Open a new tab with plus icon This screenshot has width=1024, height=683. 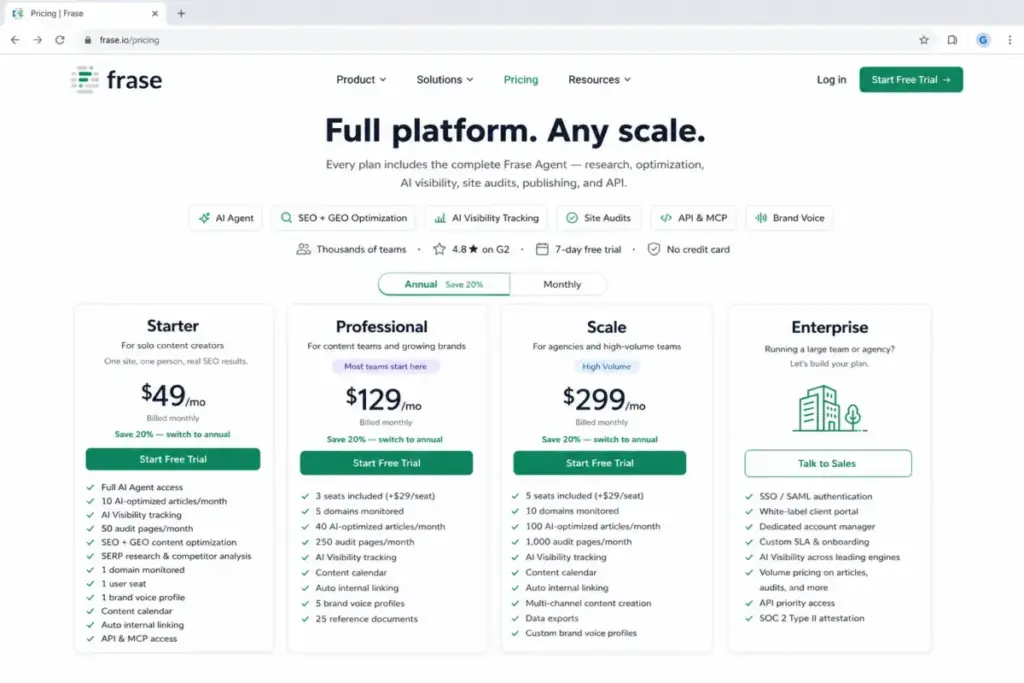click(182, 13)
